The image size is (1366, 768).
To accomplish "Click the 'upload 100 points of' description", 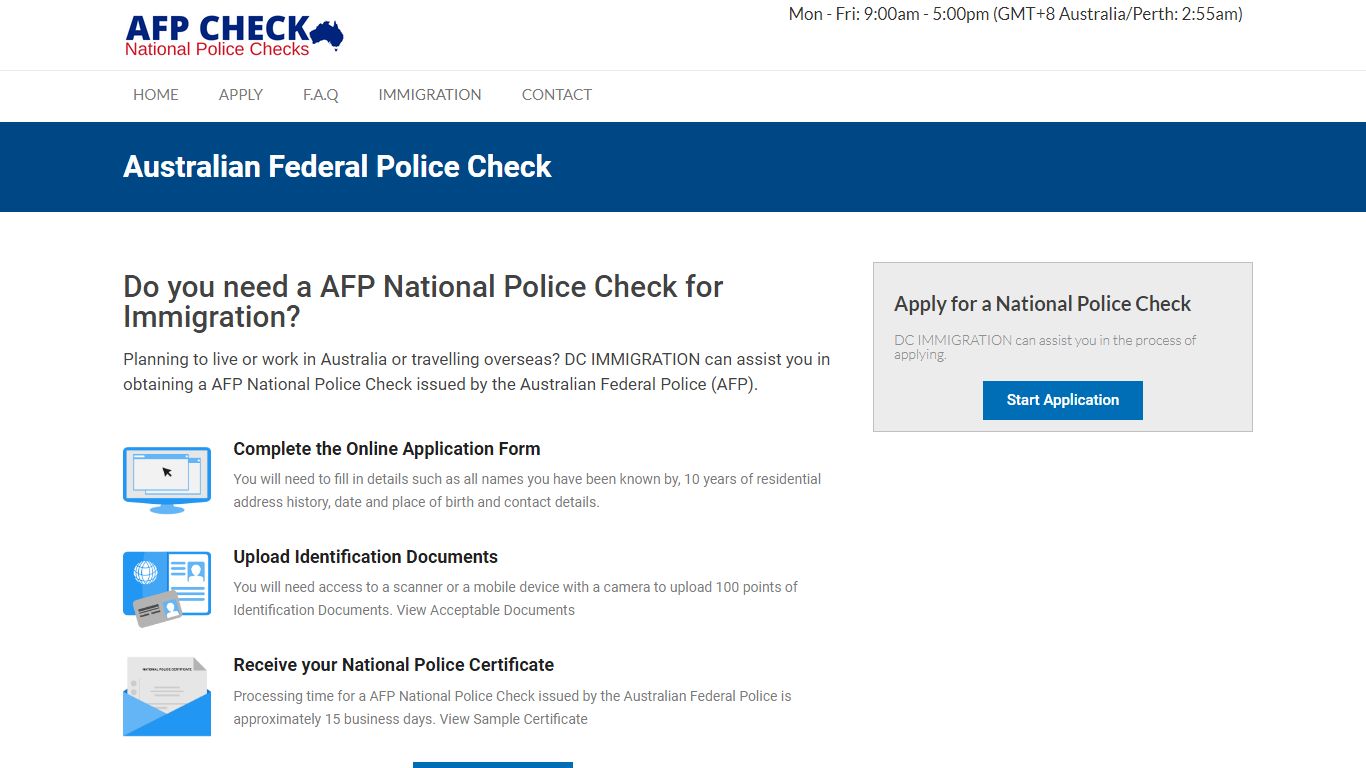I will pyautogui.click(x=516, y=598).
